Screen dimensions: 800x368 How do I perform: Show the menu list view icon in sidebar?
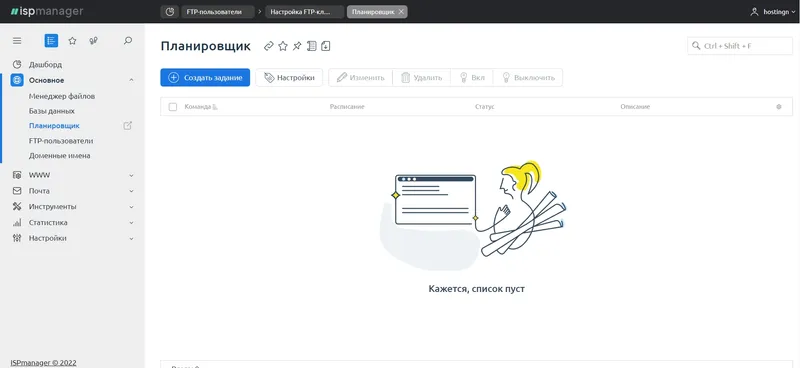point(51,41)
